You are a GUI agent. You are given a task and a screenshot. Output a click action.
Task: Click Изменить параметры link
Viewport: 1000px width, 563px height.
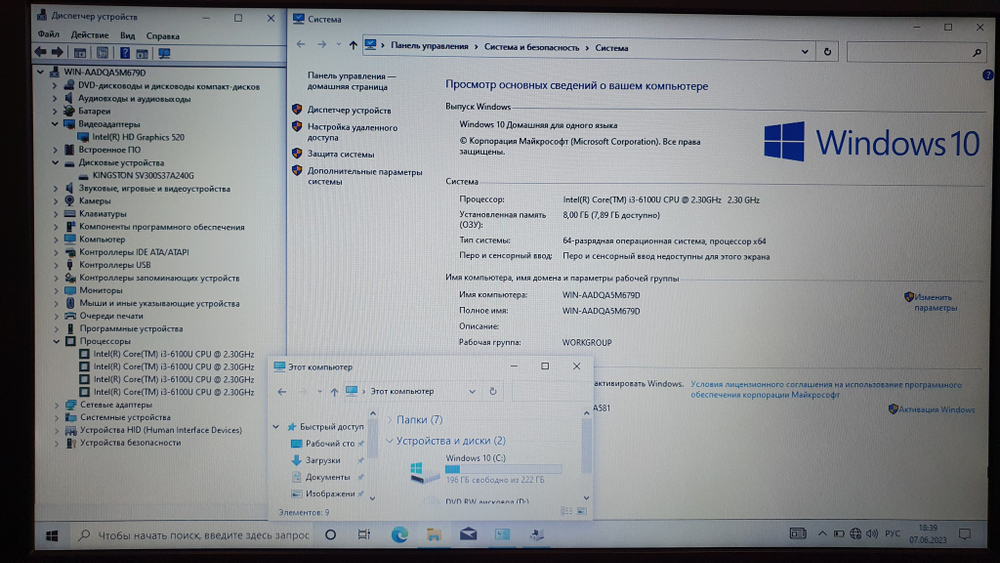click(935, 302)
